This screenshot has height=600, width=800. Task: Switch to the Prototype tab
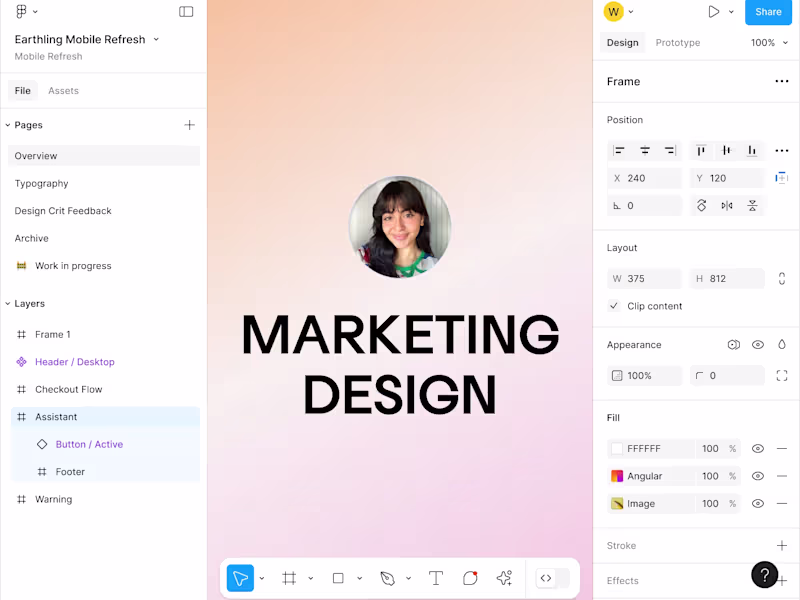coord(677,43)
